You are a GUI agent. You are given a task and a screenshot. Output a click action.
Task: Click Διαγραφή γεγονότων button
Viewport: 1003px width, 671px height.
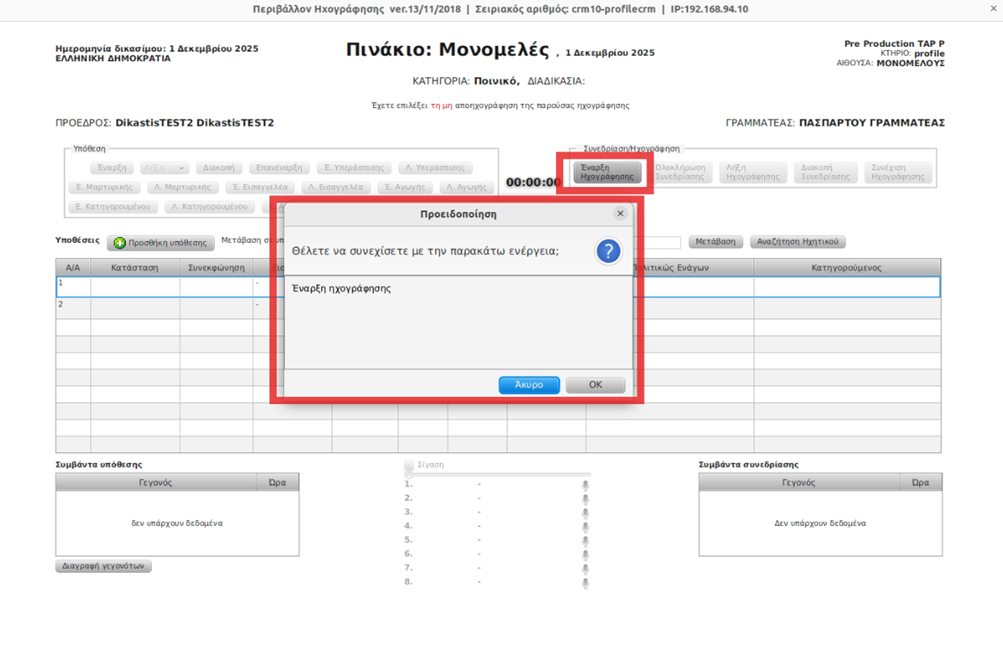pos(104,566)
